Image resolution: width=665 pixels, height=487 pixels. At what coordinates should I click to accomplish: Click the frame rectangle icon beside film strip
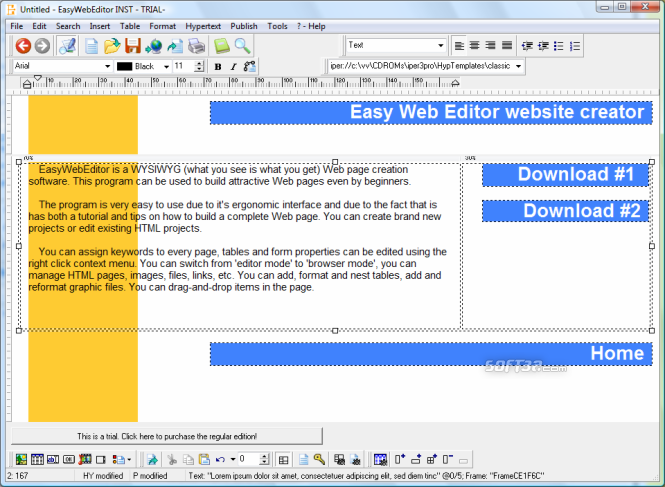101,459
